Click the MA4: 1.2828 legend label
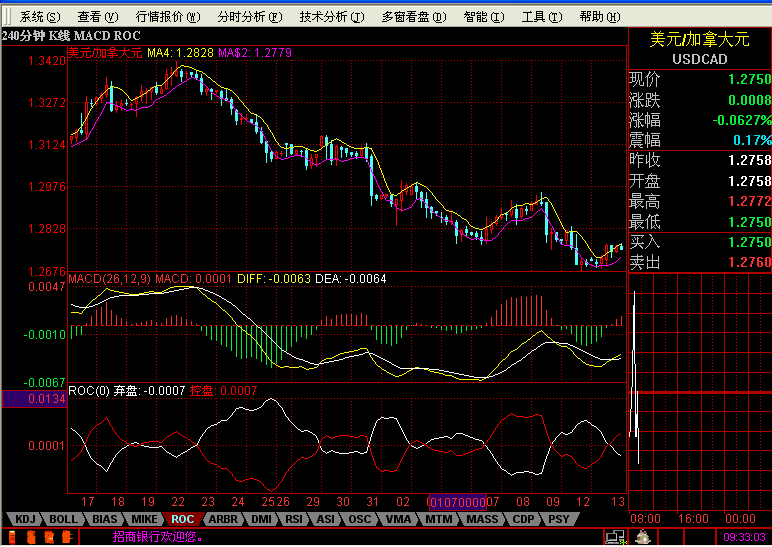Screen dimensions: 772x547 (180, 53)
